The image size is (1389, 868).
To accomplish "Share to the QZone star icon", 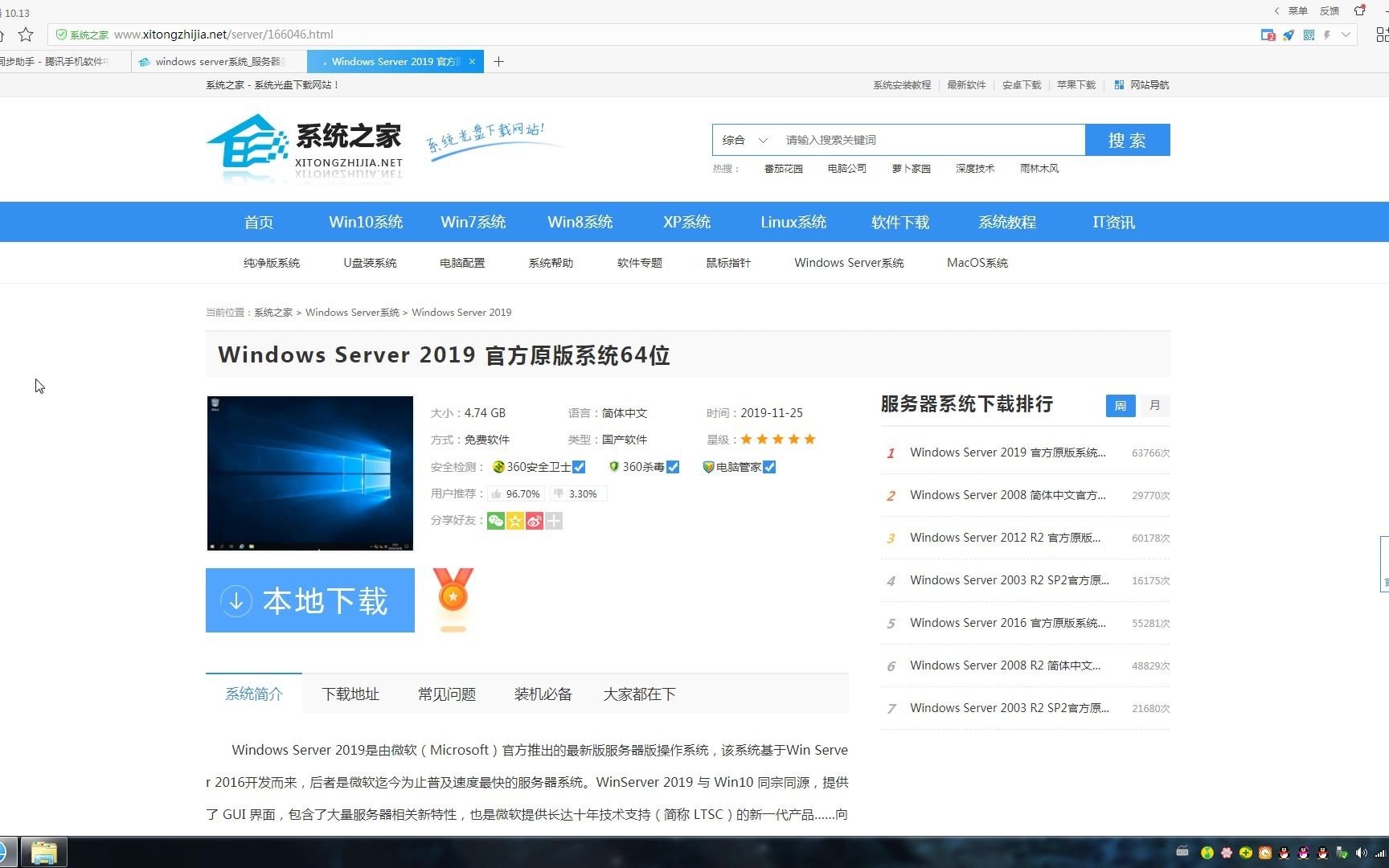I will pos(515,521).
